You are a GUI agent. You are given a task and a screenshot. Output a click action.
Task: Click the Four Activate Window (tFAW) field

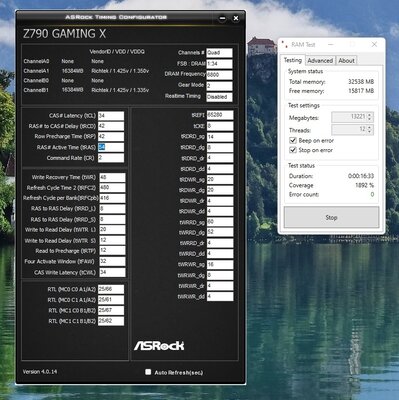click(x=112, y=261)
